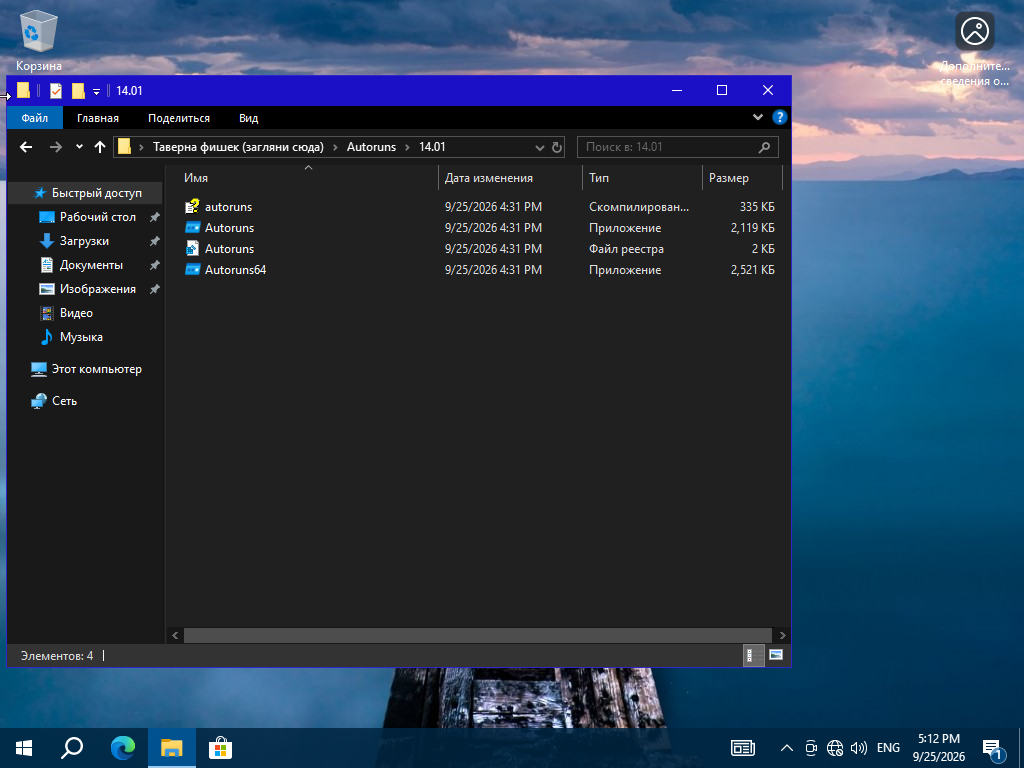Click the 335 КБ size cell
The image size is (1024, 768).
pos(757,207)
